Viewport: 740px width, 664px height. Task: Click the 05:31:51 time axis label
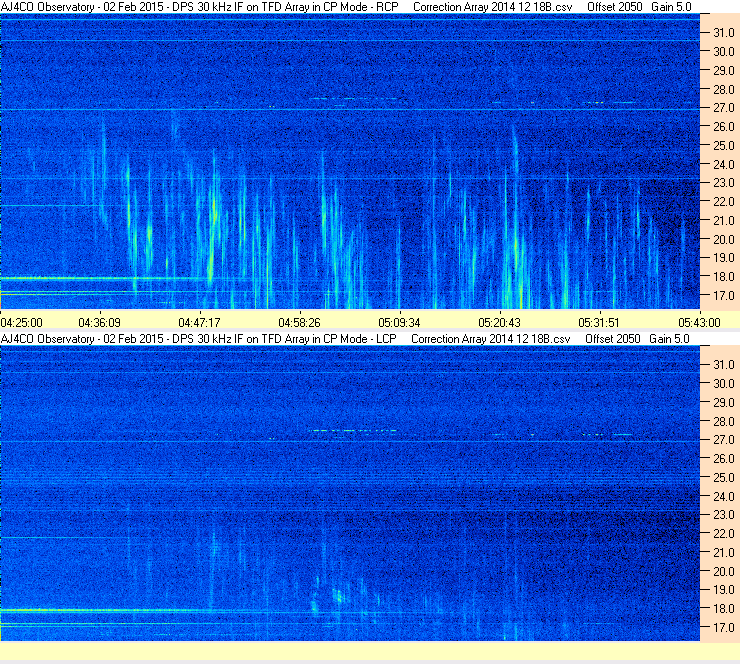coord(599,323)
